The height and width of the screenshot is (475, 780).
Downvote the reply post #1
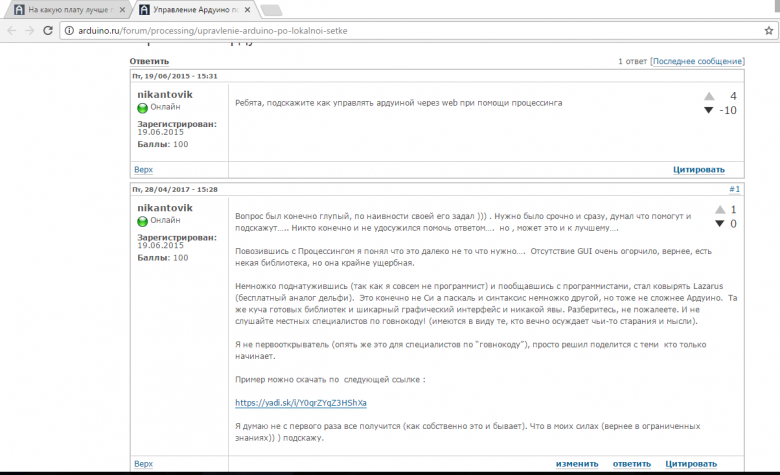pyautogui.click(x=720, y=224)
